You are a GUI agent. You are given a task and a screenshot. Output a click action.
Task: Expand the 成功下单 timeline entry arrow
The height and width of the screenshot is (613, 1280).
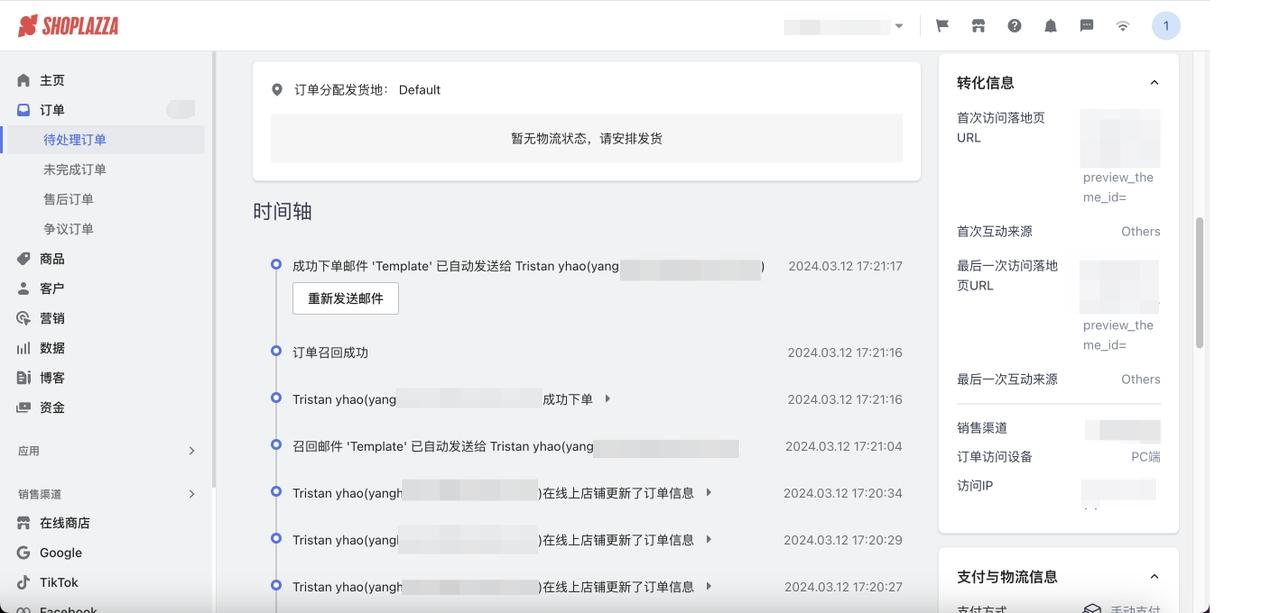[x=607, y=399]
